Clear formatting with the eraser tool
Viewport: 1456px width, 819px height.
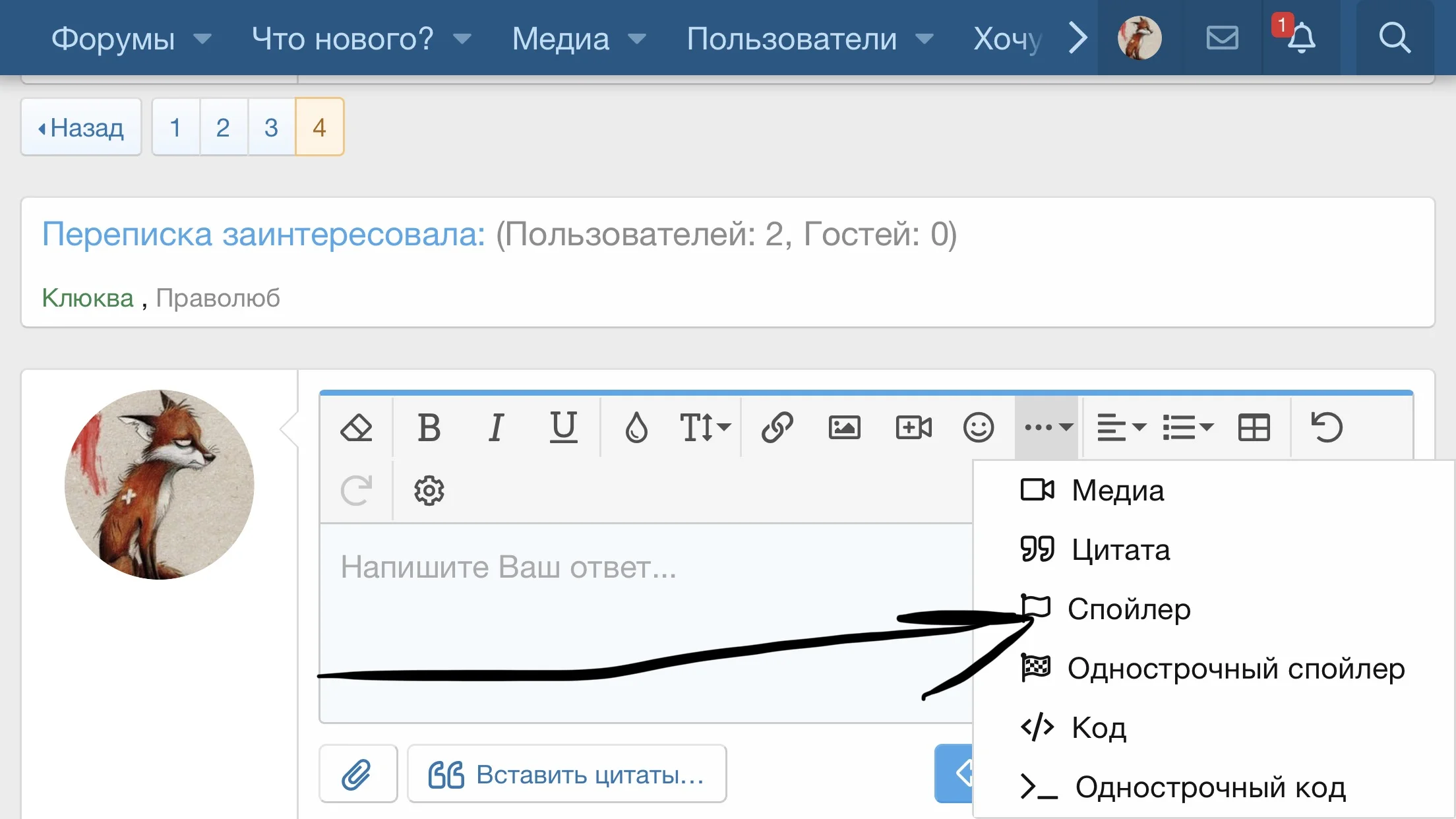(356, 427)
